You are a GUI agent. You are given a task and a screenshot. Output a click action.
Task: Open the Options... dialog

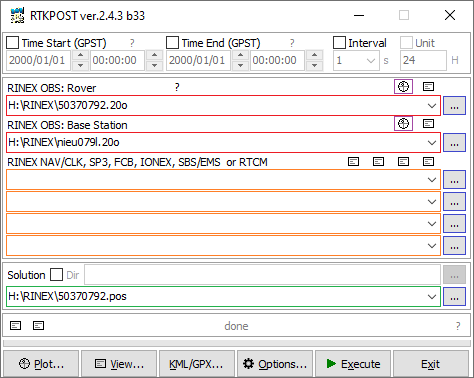(x=275, y=364)
